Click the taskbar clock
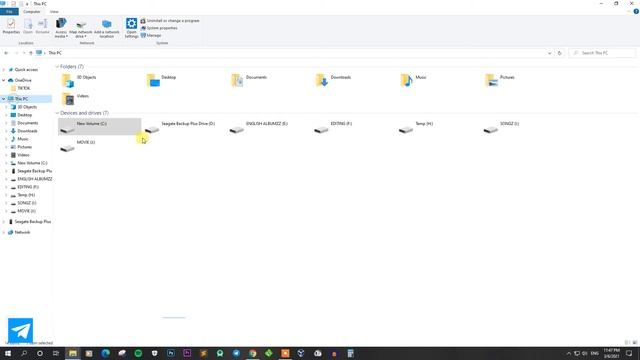640x360 pixels. pyautogui.click(x=612, y=353)
